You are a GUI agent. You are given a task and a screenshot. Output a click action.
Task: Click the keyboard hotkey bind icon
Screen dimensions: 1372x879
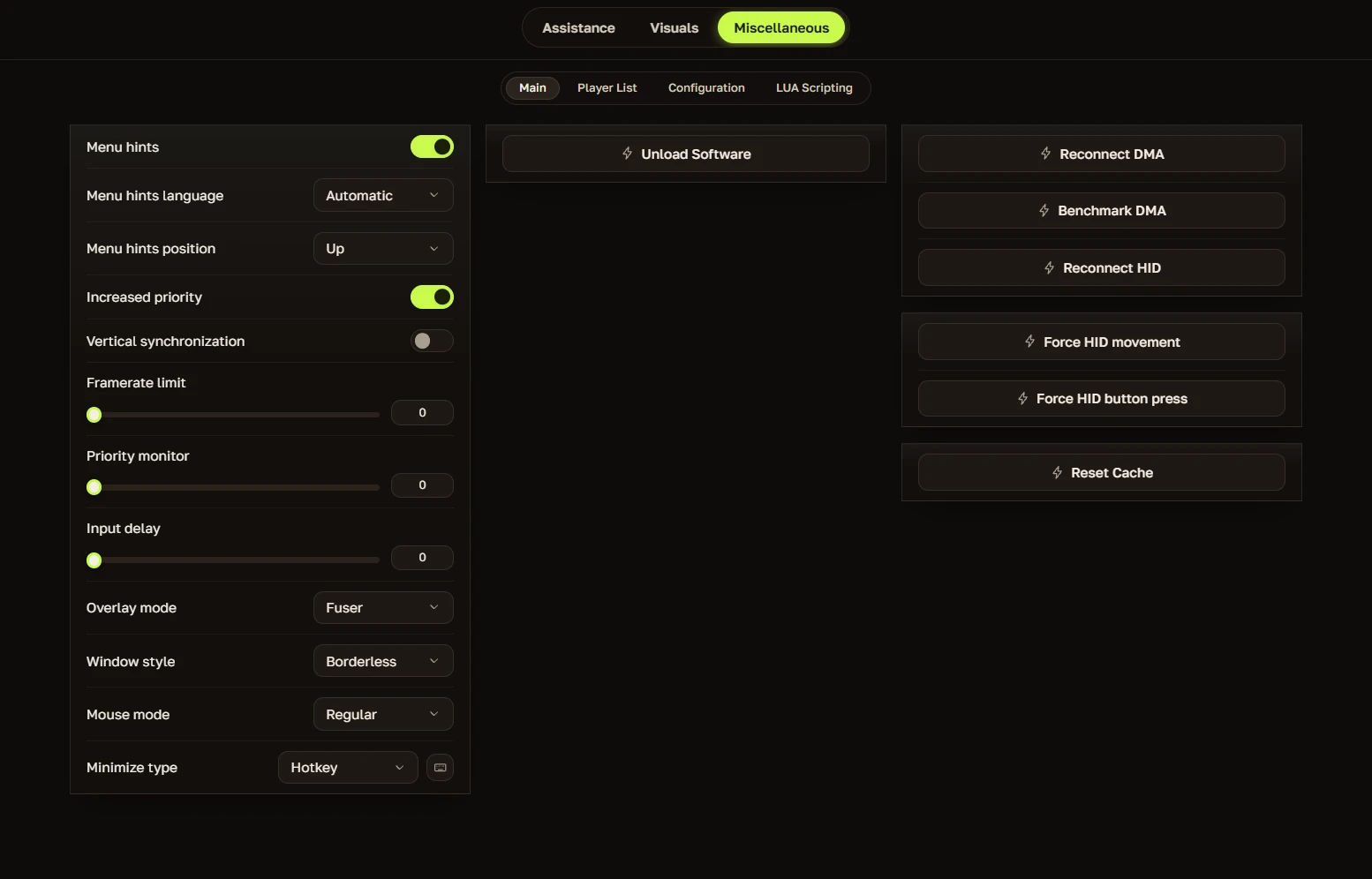tap(440, 768)
